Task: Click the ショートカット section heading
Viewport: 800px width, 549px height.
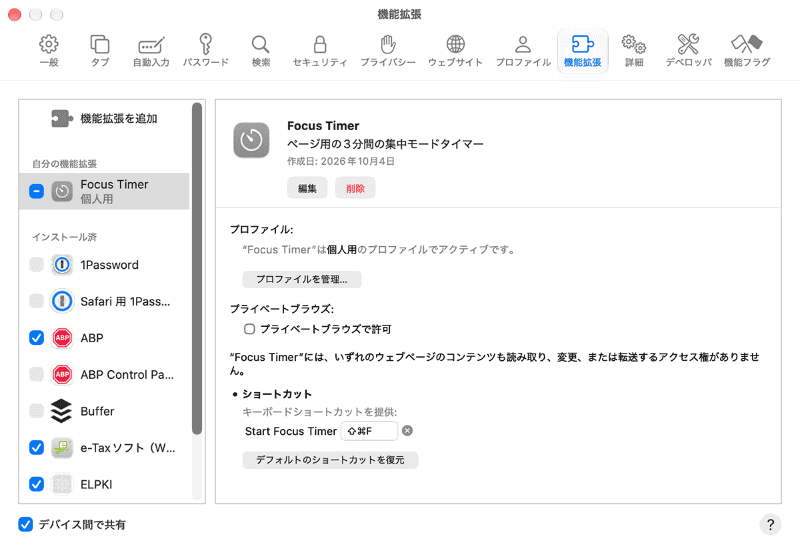Action: pos(277,394)
